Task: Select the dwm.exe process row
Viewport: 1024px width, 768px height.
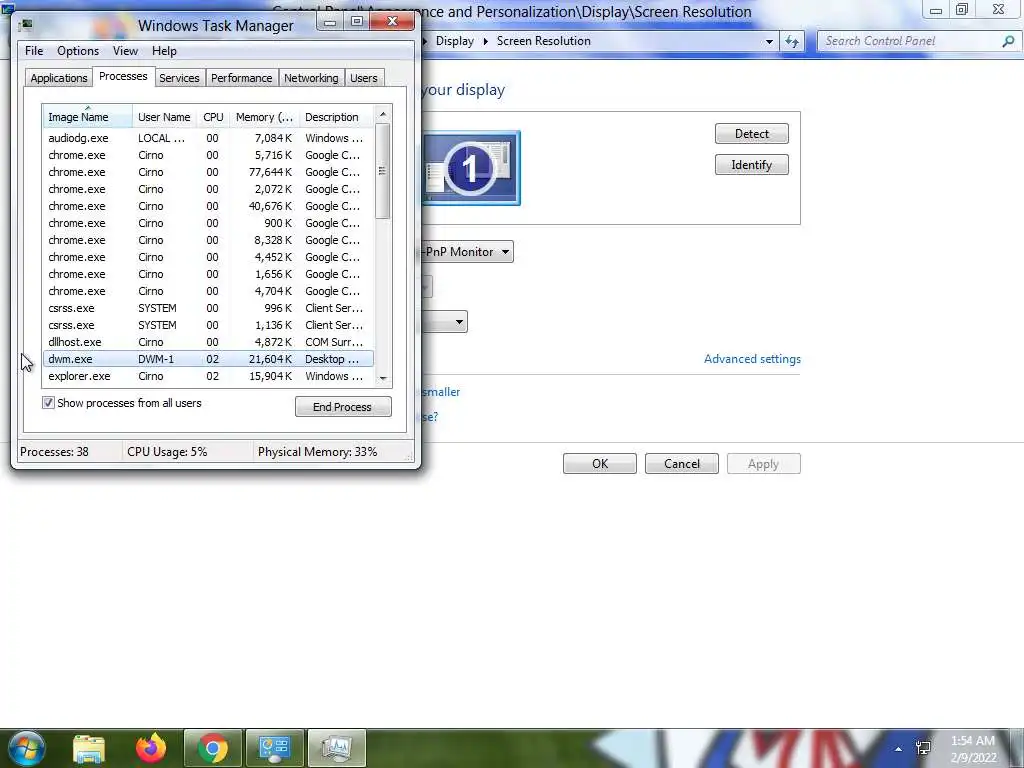Action: (208, 359)
